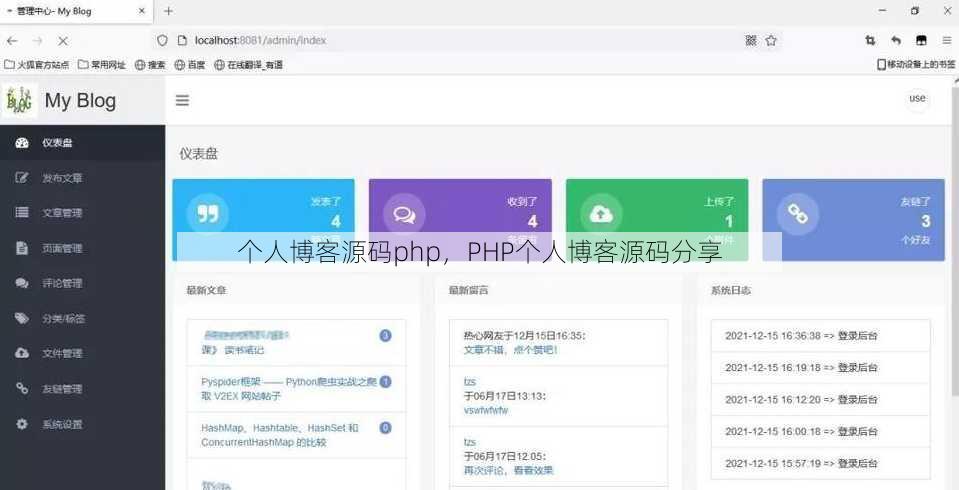Open the 搜索 bookmark
This screenshot has height=490, width=959.
coord(150,64)
